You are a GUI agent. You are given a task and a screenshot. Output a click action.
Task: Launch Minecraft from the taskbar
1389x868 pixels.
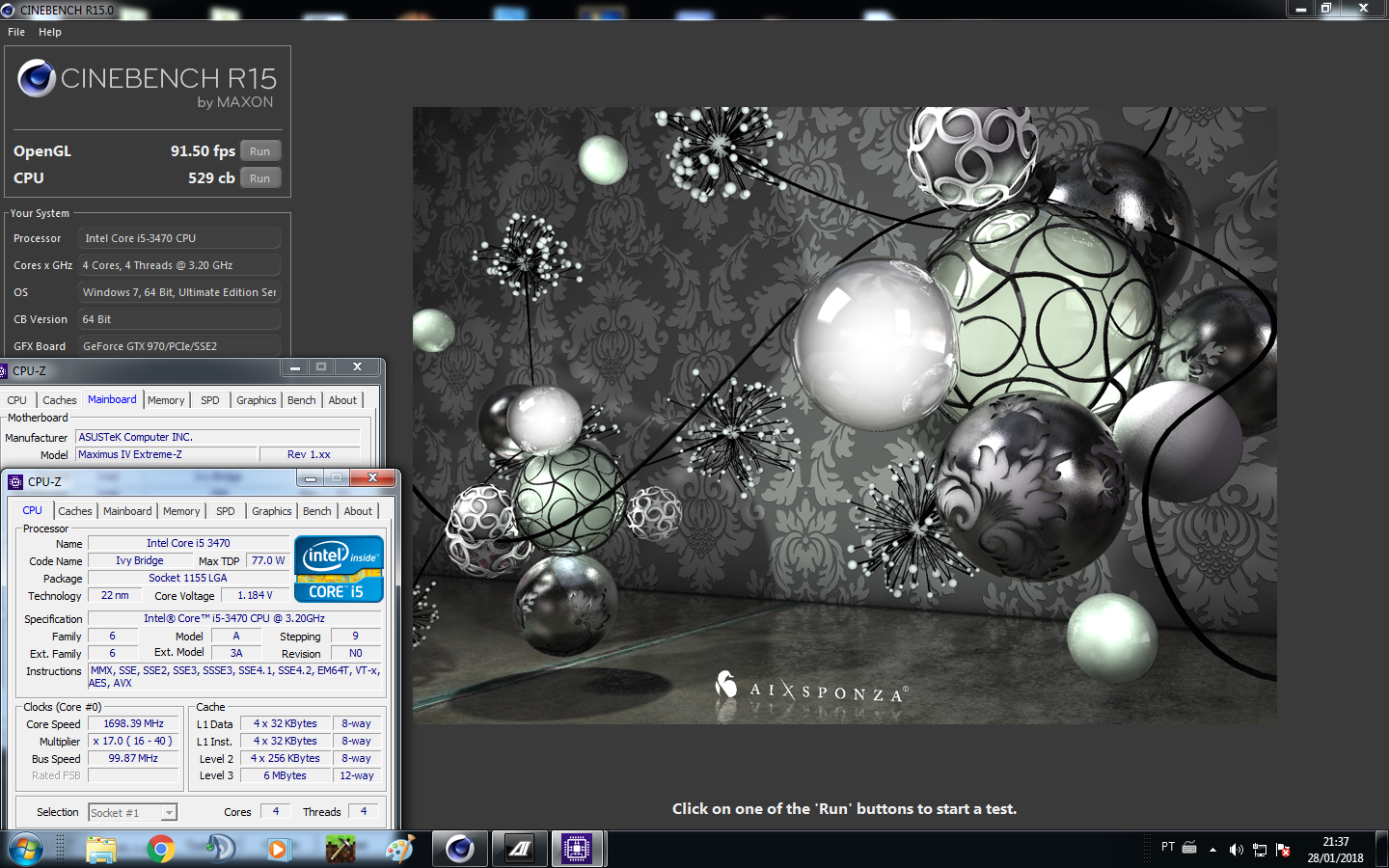(x=340, y=850)
